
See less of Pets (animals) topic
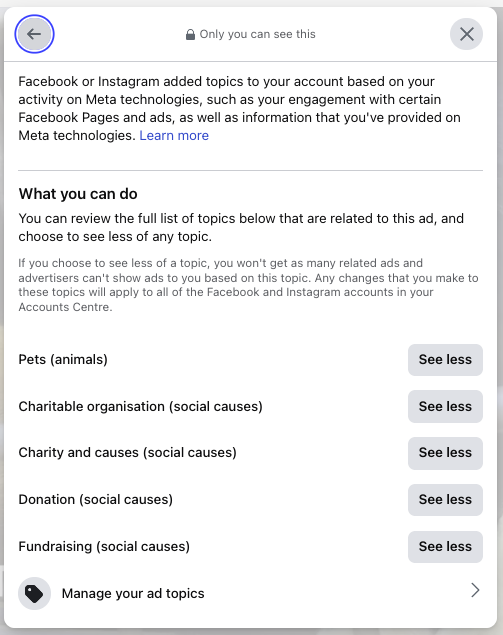pos(445,360)
